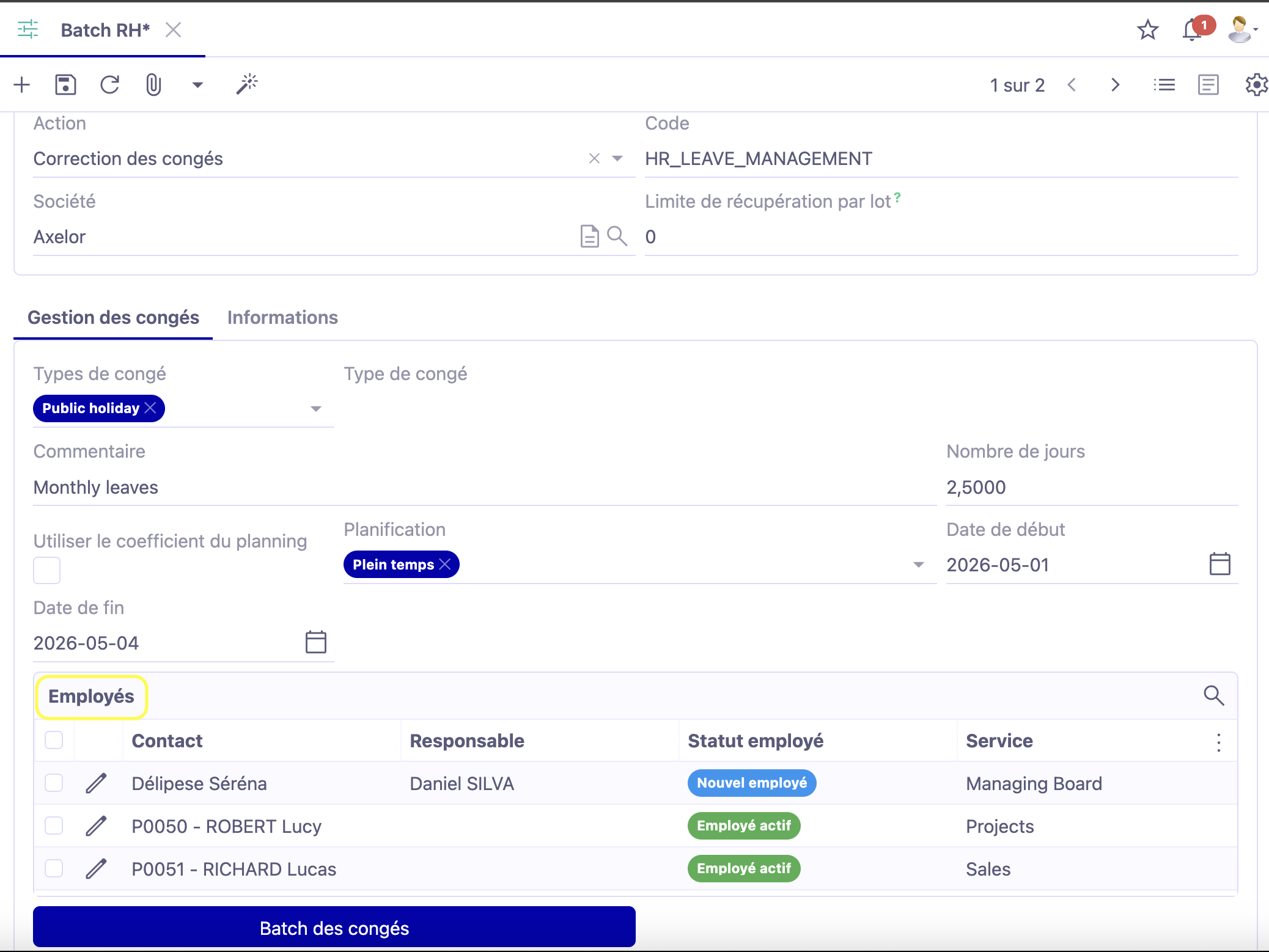Viewport: 1269px width, 952px height.
Task: Search within the Employés list
Action: (1212, 695)
